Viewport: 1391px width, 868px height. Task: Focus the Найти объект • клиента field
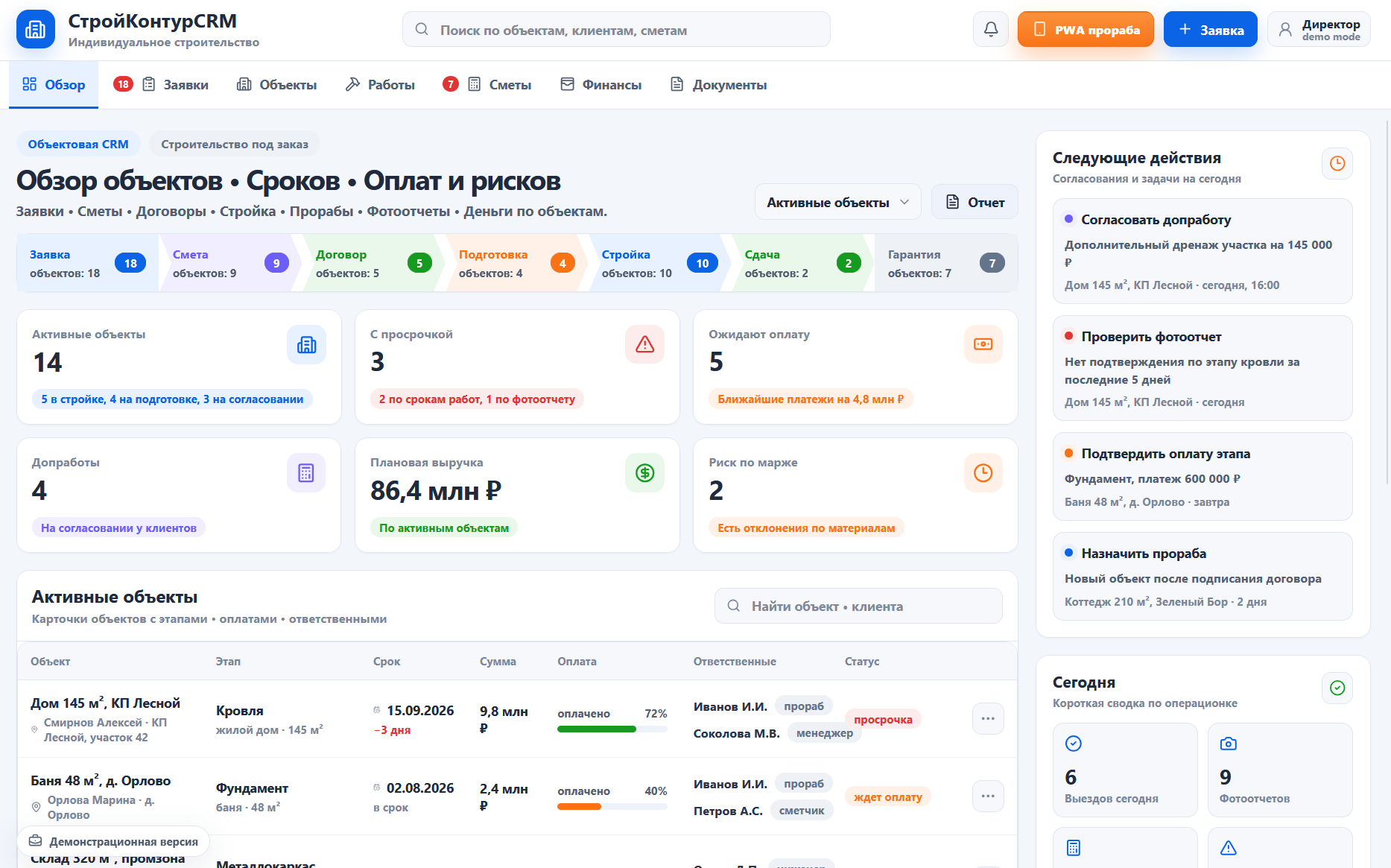[x=858, y=606]
